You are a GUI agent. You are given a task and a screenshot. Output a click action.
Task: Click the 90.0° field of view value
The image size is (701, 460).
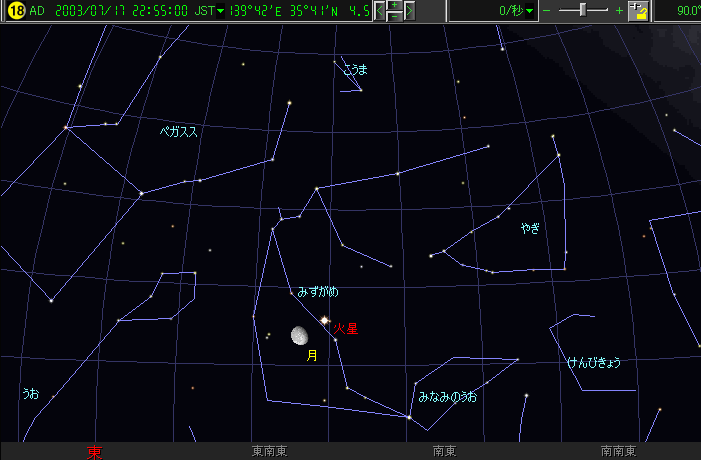point(688,11)
